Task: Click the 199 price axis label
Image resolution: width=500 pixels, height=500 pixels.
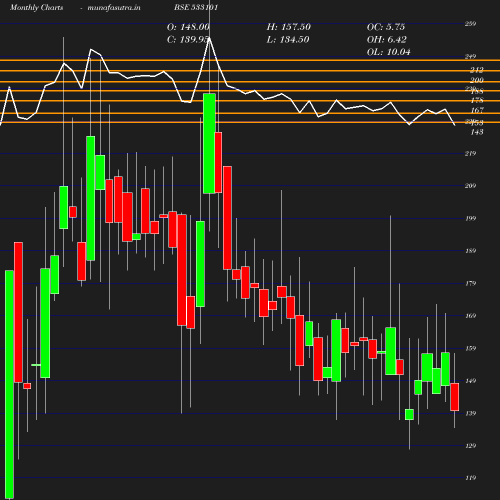Action: [470, 219]
